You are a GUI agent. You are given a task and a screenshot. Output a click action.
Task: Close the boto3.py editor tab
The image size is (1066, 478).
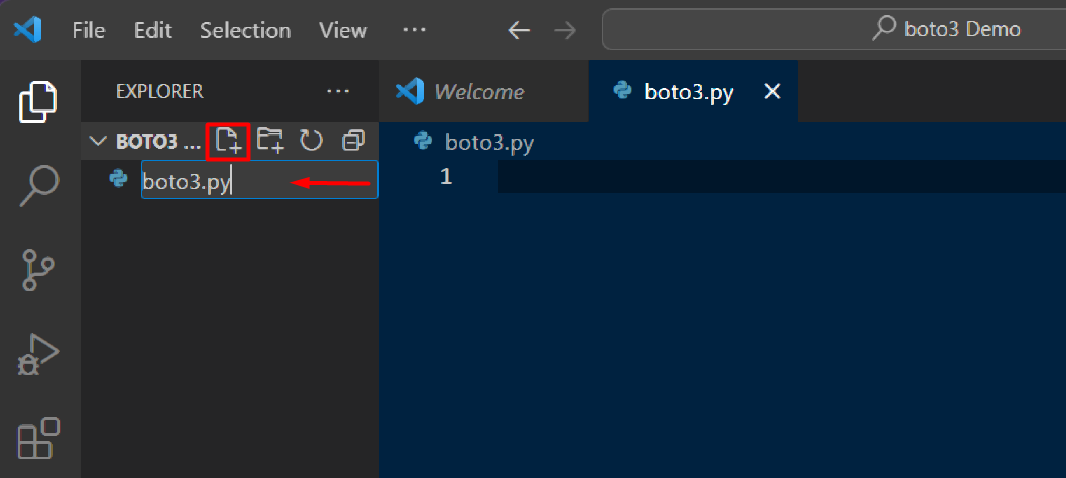(772, 91)
